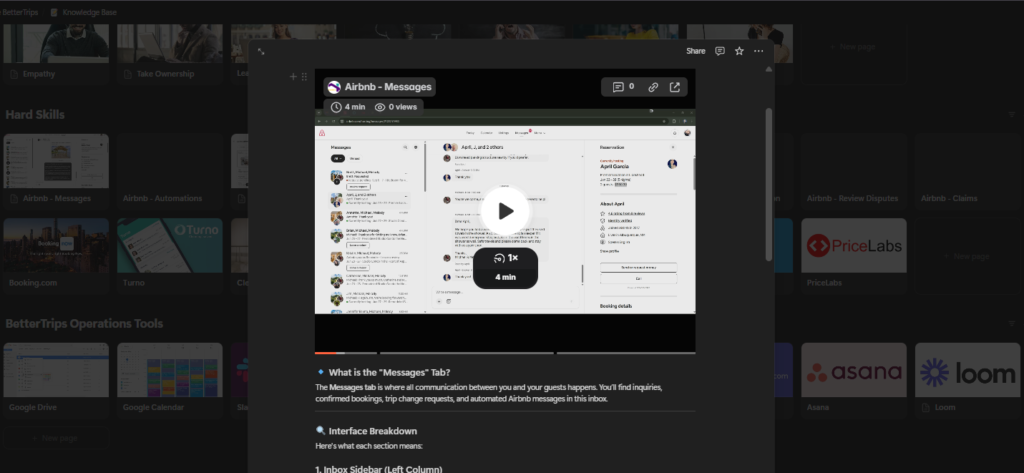This screenshot has width=1024, height=473.
Task: Open page comments from the top bar
Action: click(719, 51)
